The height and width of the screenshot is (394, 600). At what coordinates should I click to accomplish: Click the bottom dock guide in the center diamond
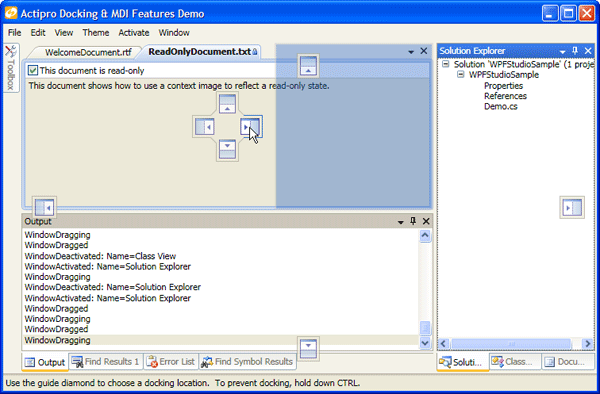coord(227,150)
